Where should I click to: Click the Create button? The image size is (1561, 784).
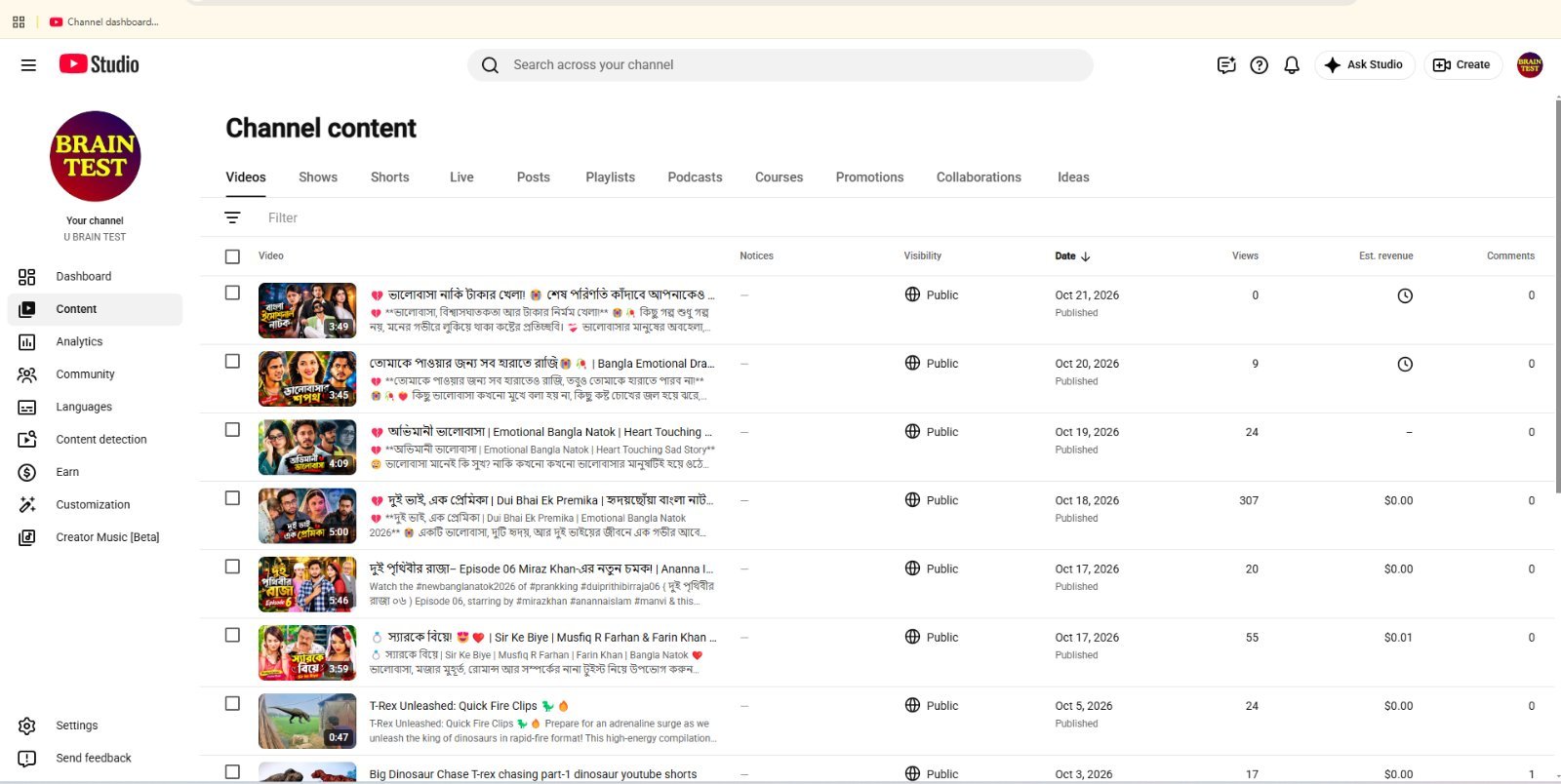tap(1462, 65)
